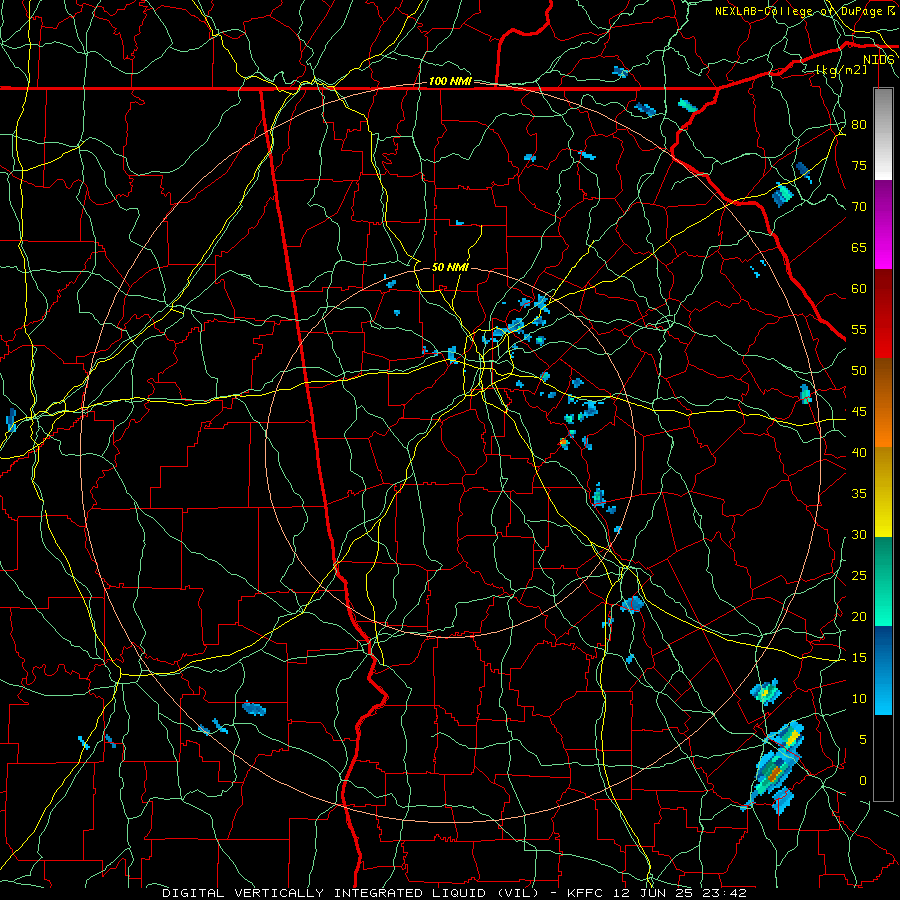This screenshot has width=900, height=900.
Task: Pick the red band of the color scale
Action: pyautogui.click(x=883, y=314)
